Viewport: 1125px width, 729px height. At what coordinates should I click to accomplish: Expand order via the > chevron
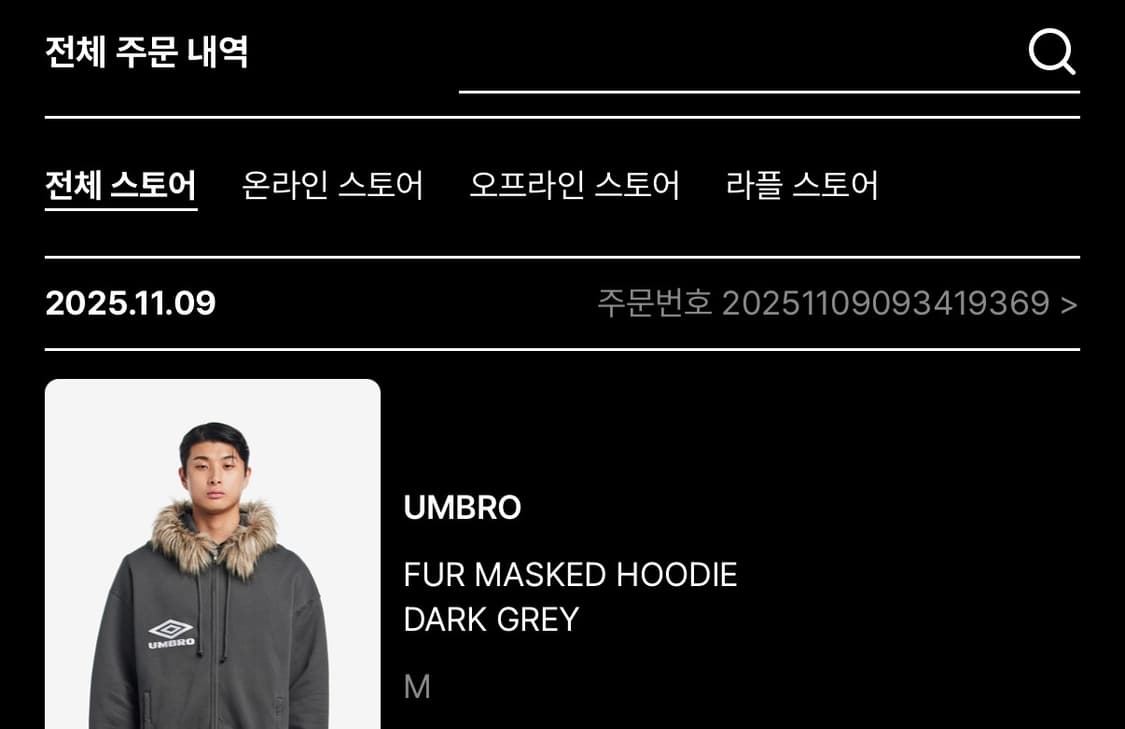click(1069, 304)
